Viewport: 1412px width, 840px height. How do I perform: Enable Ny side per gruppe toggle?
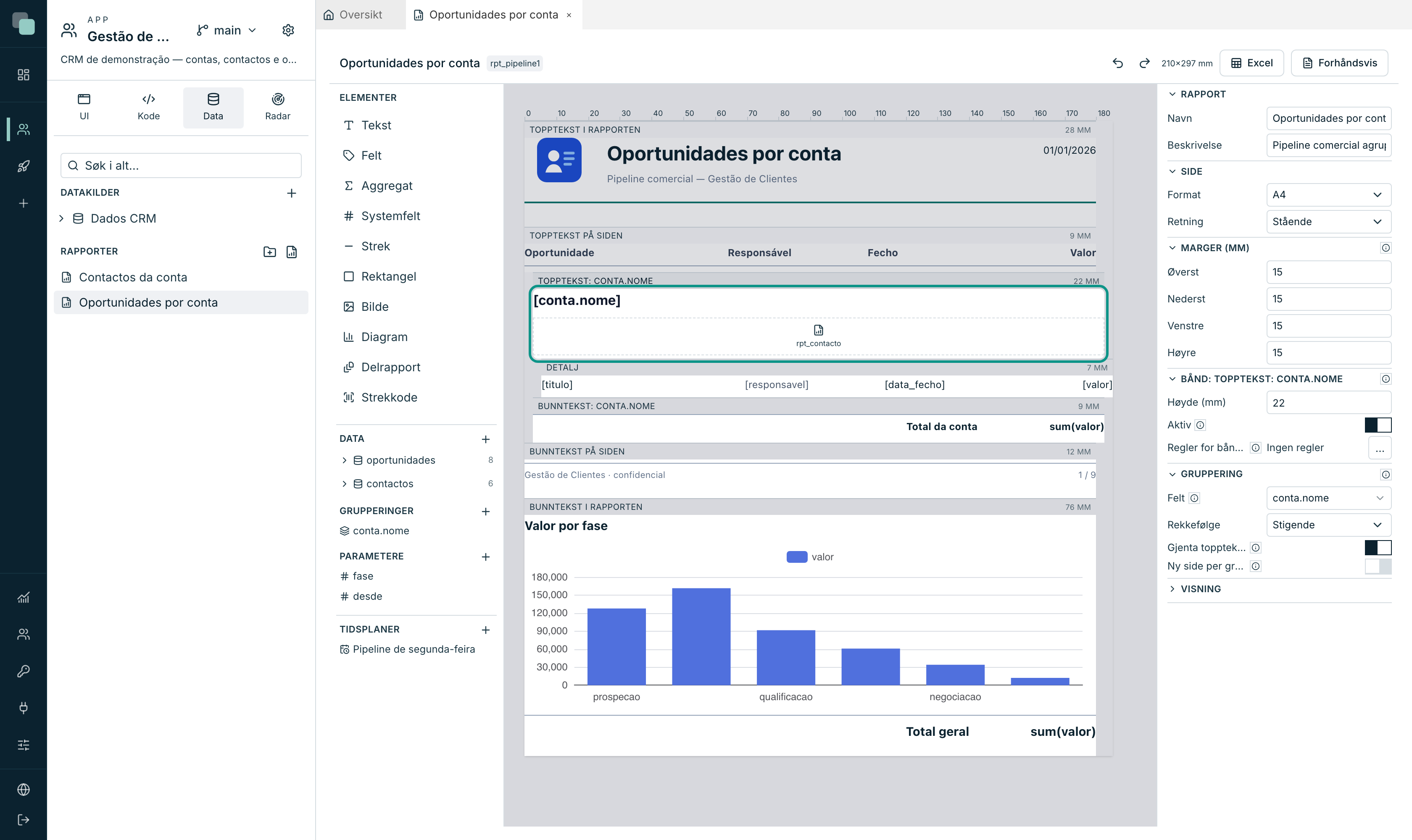click(1378, 566)
